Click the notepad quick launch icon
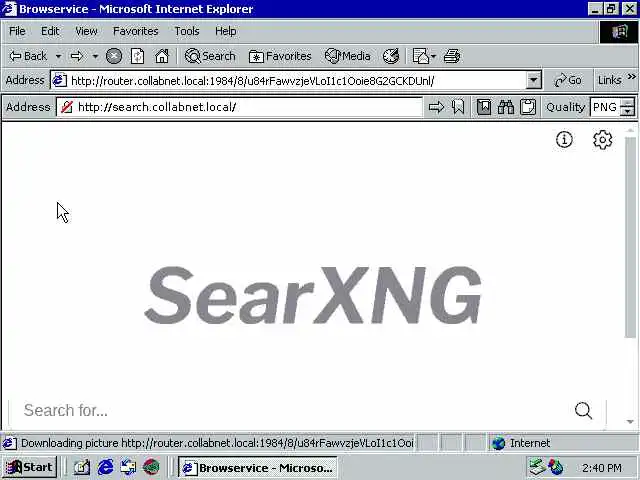This screenshot has height=480, width=640. 82,467
